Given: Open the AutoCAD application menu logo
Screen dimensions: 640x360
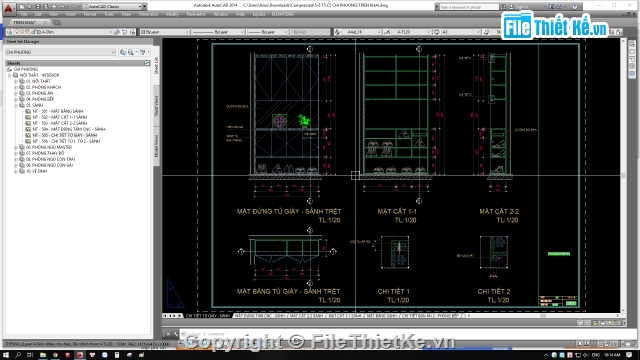Looking at the screenshot, I should tap(9, 8).
